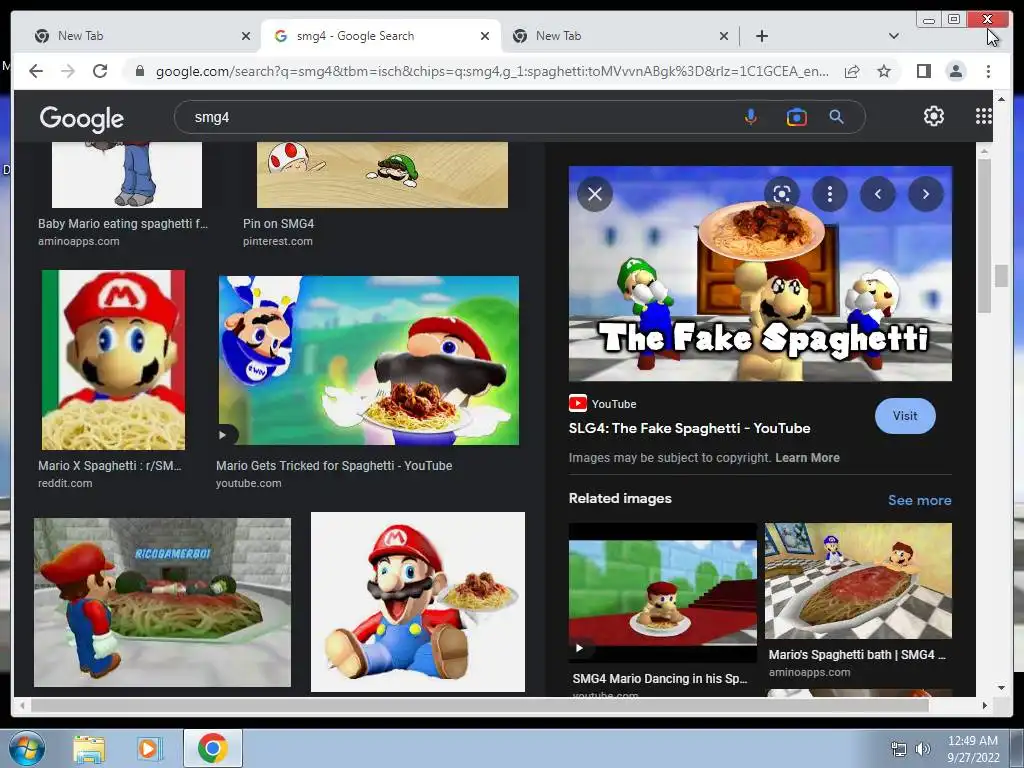
Task: Visit the source page via Visit button
Action: (904, 416)
